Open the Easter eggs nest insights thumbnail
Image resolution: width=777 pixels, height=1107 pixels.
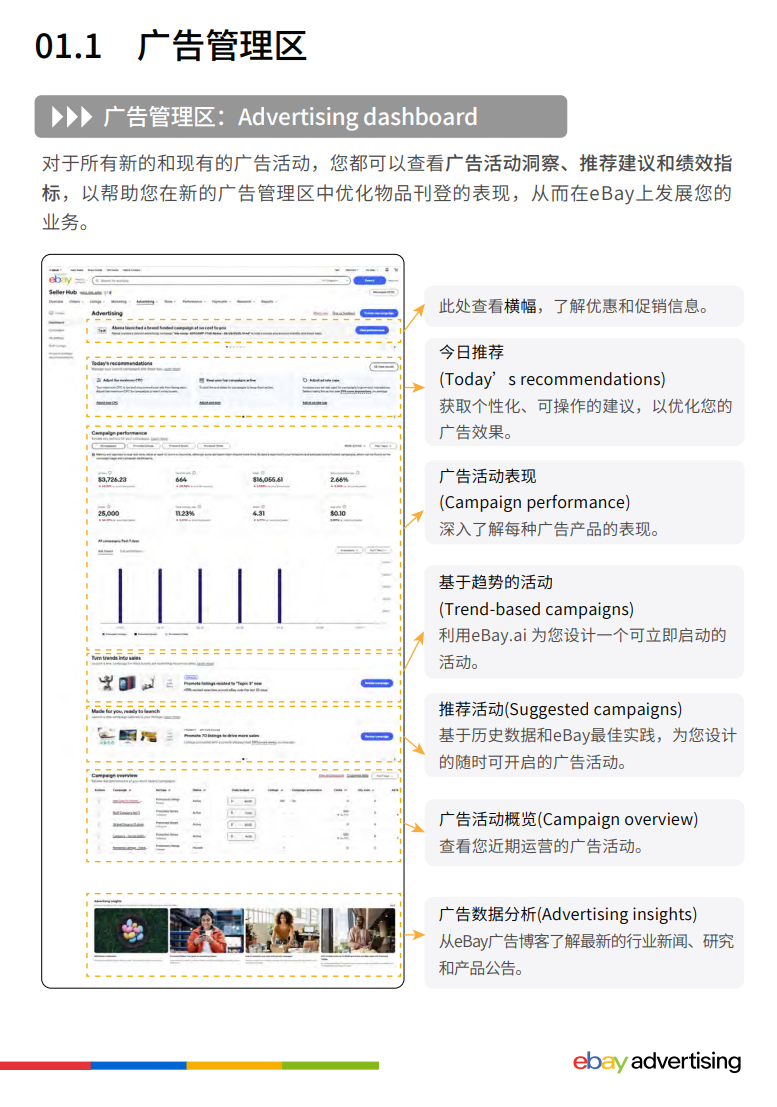pos(129,930)
